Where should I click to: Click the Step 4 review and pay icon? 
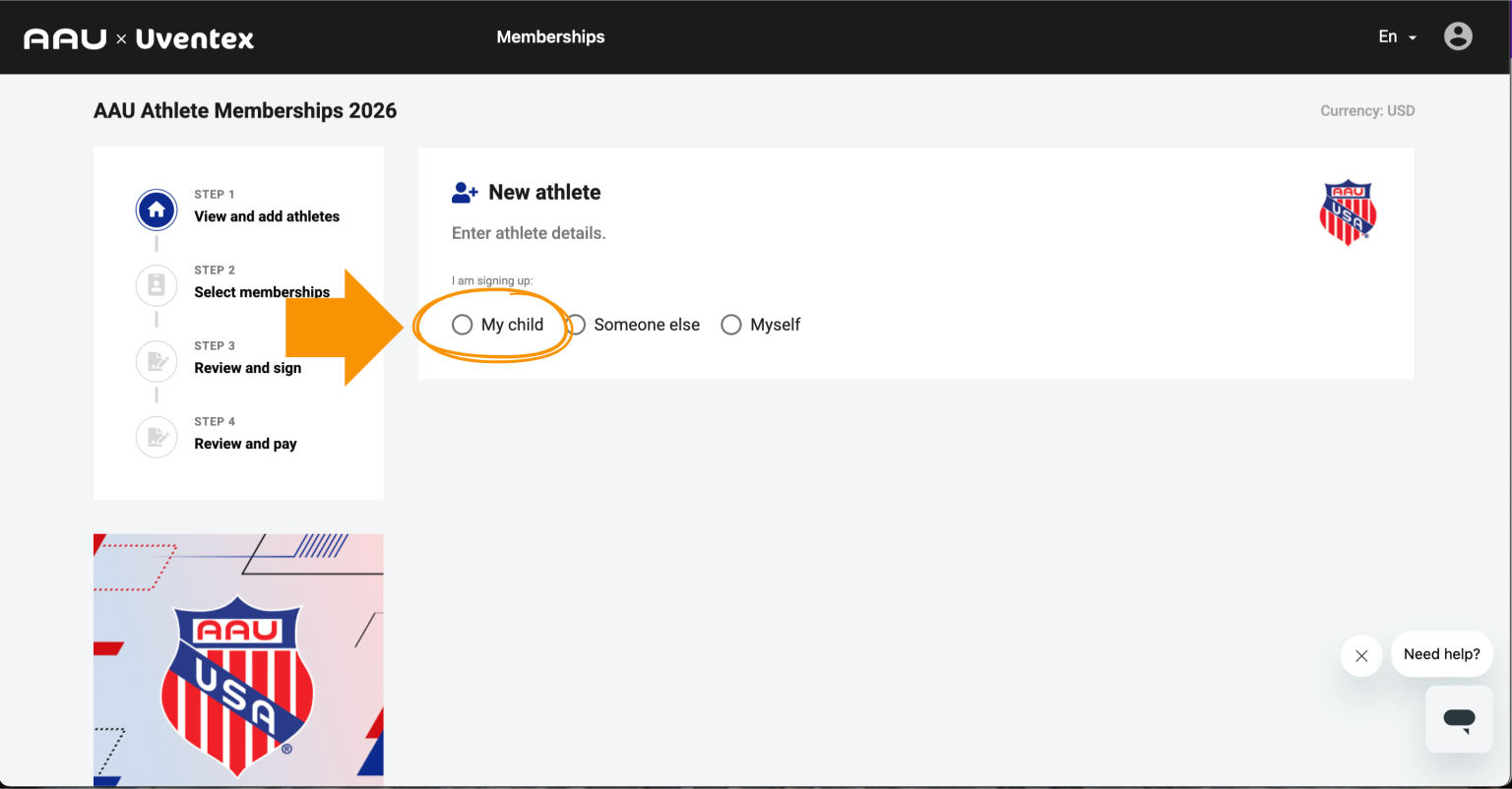pyautogui.click(x=157, y=437)
